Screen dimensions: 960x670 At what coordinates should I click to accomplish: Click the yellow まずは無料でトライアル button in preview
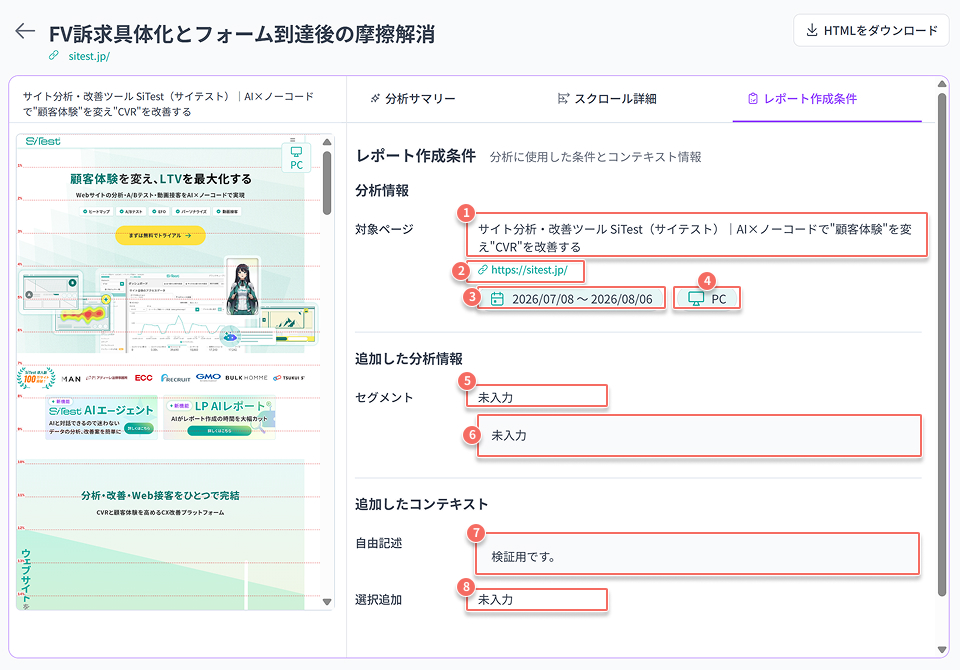(x=160, y=235)
